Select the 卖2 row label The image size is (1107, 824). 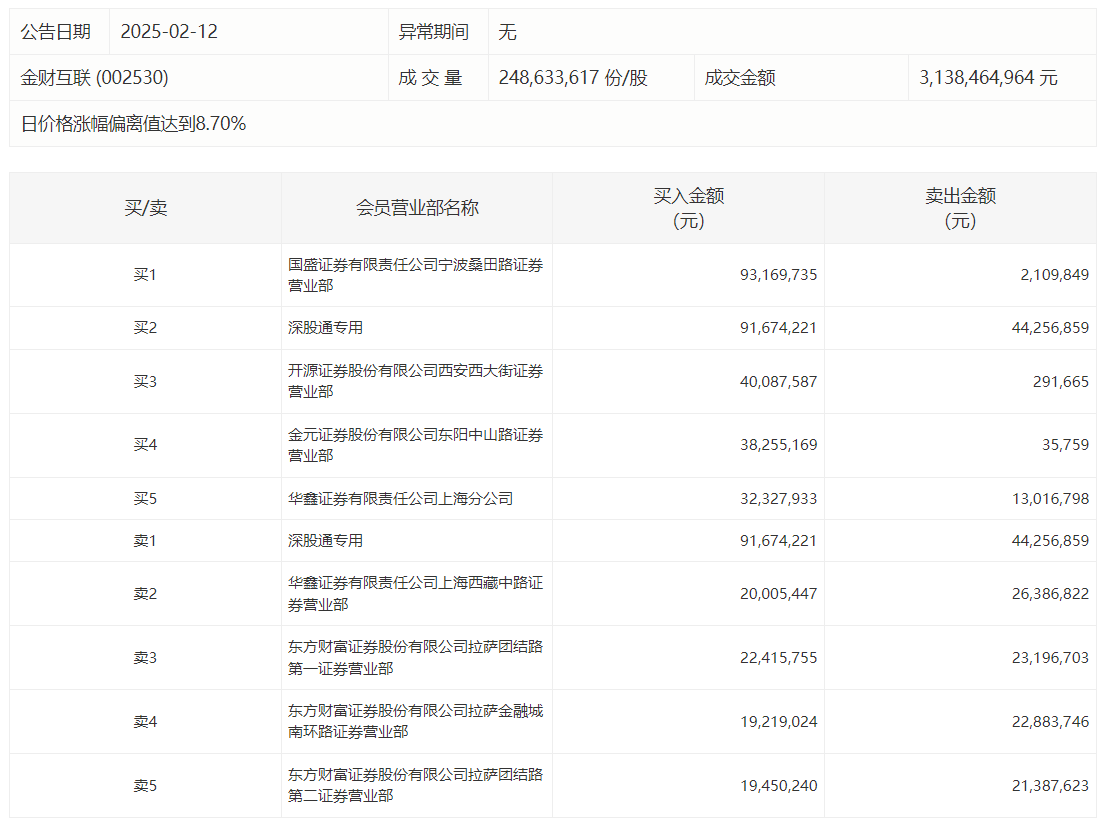pos(145,594)
